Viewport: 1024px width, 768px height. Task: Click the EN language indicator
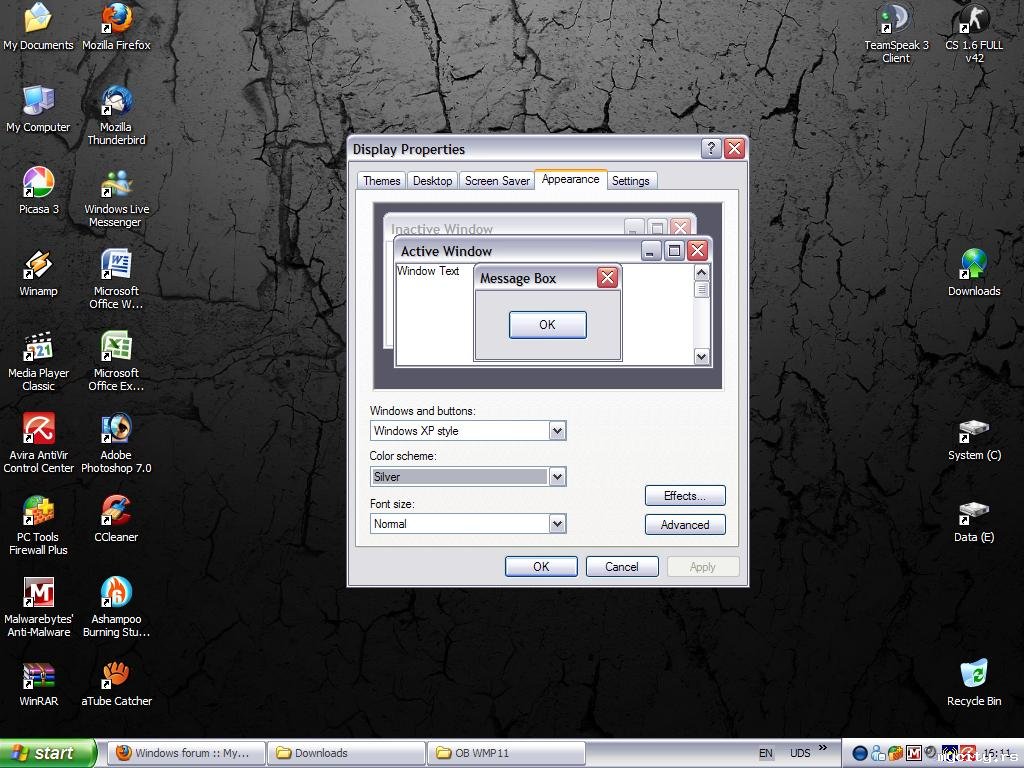click(765, 753)
